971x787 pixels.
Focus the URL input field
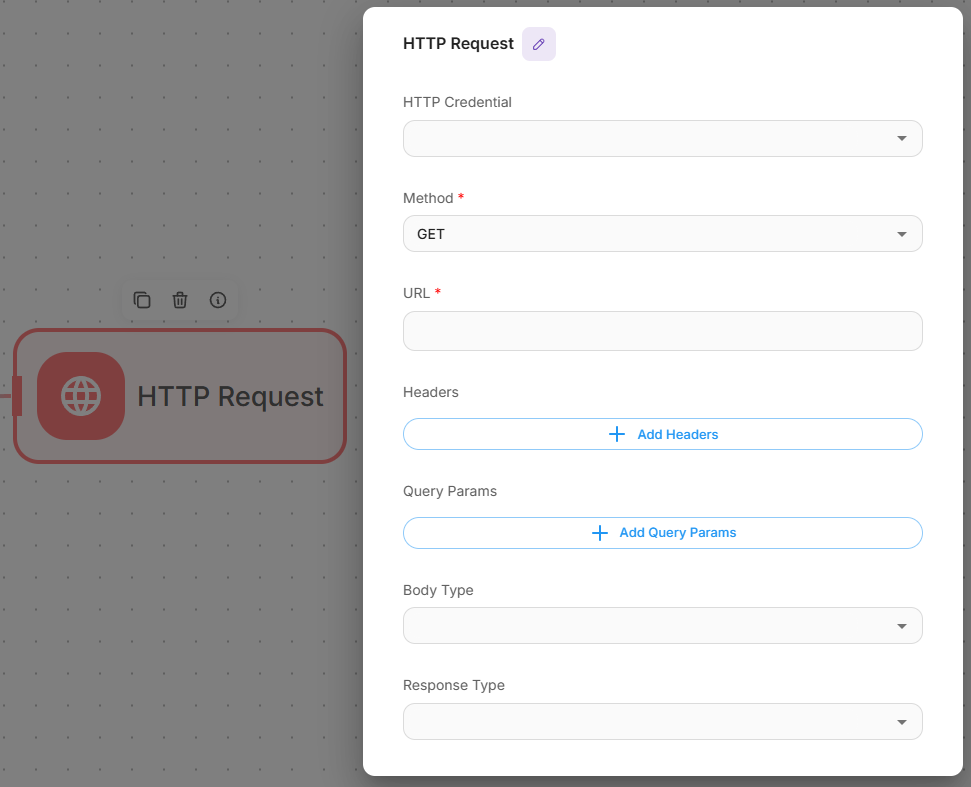(662, 331)
